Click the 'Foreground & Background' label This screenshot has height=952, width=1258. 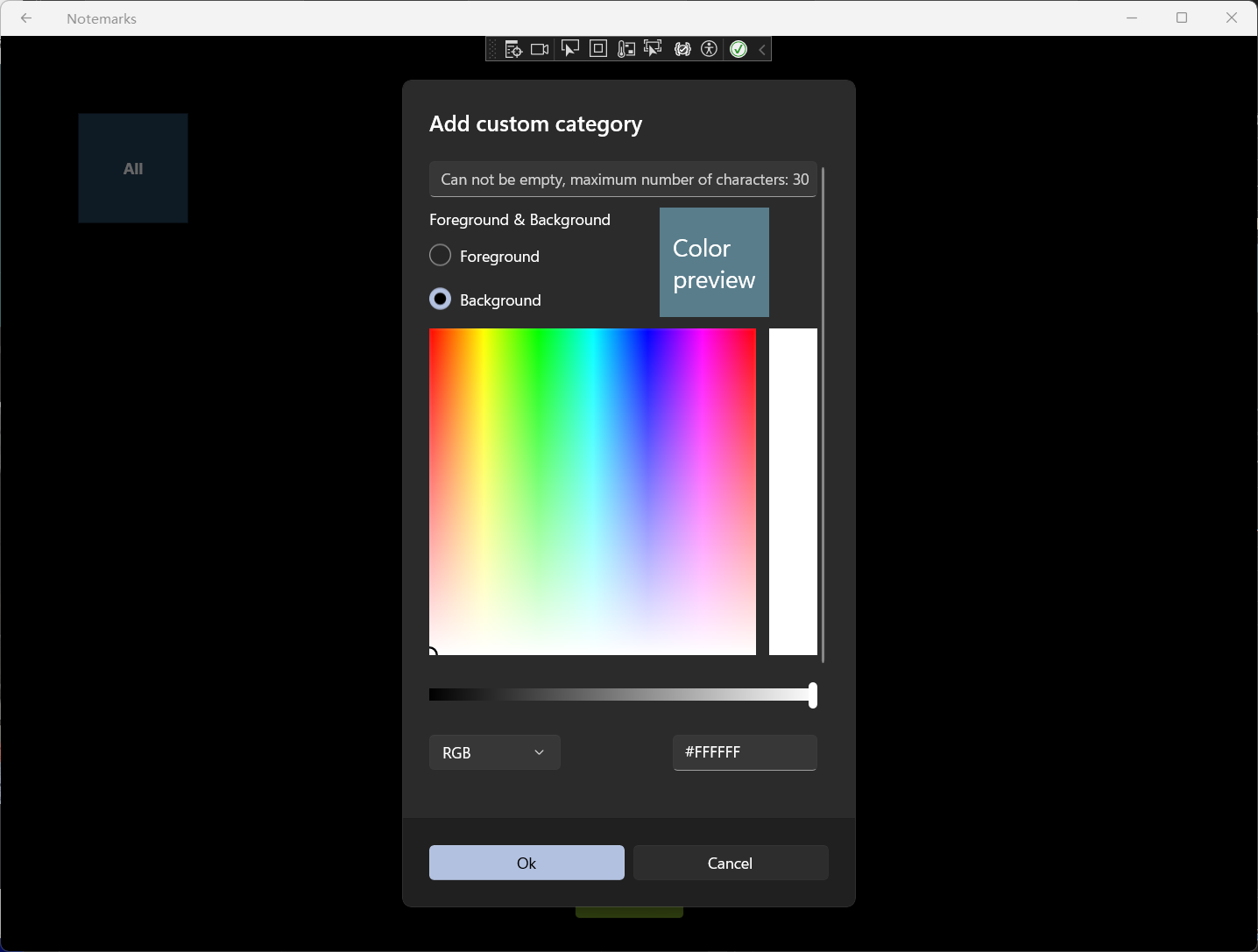click(x=519, y=220)
